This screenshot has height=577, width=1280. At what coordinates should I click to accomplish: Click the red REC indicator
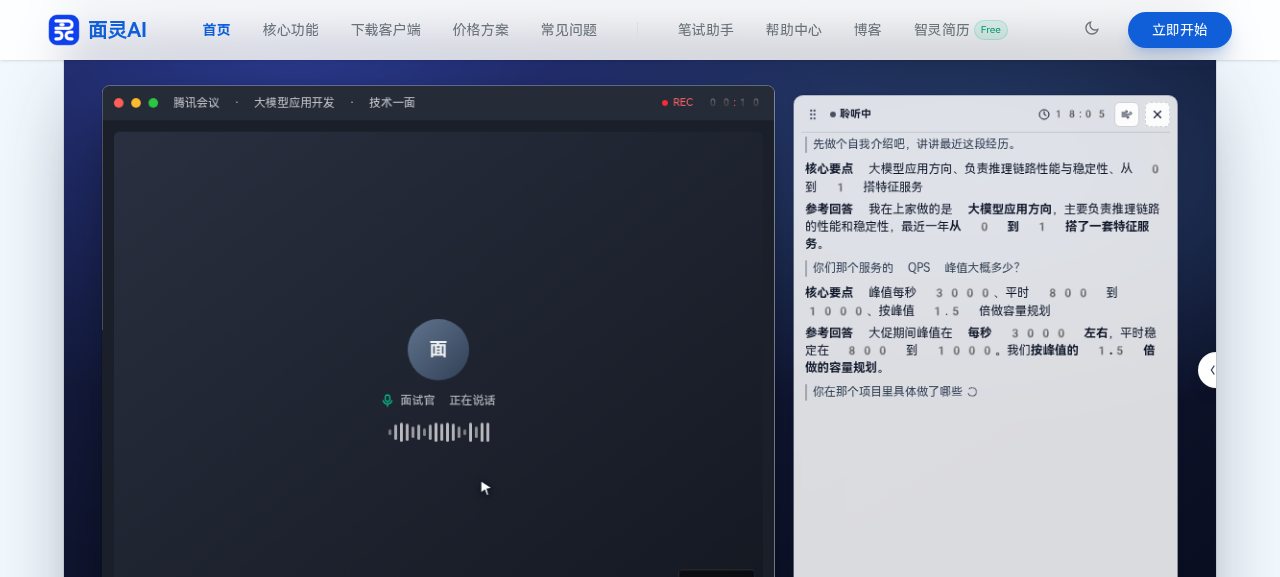[x=677, y=103]
